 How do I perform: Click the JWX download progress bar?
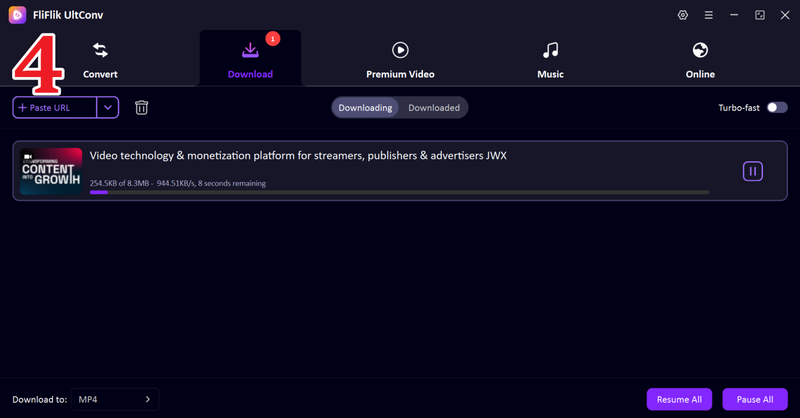coord(399,192)
